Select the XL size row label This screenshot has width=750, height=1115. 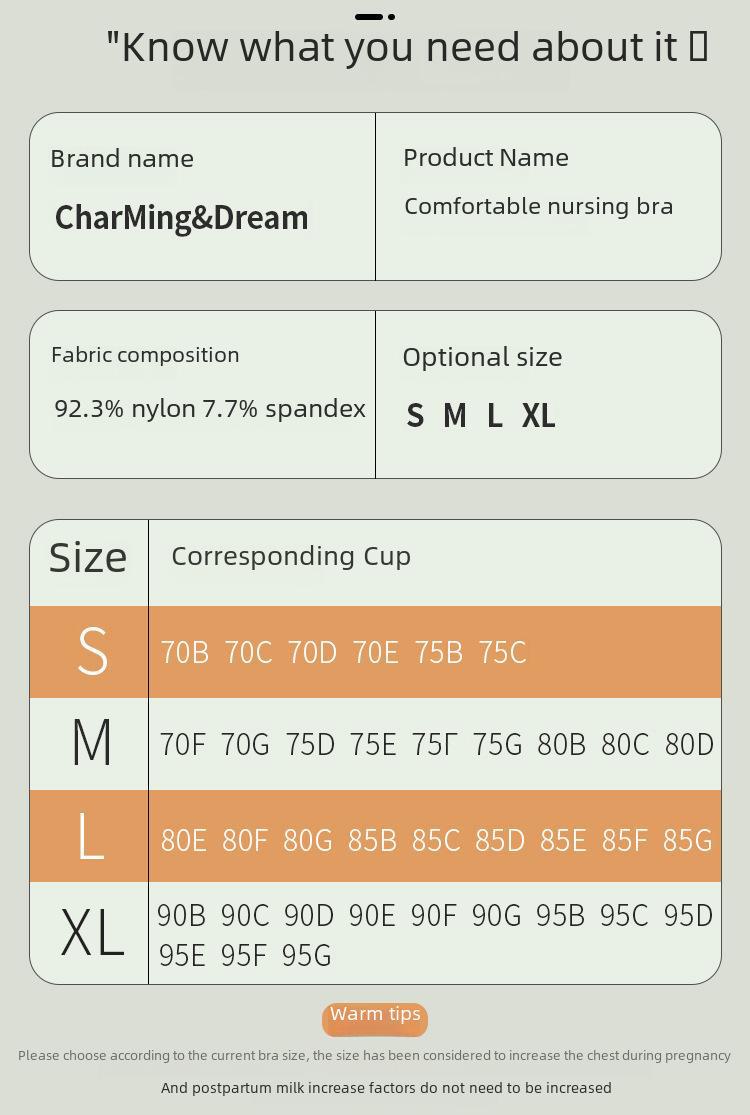[x=93, y=933]
